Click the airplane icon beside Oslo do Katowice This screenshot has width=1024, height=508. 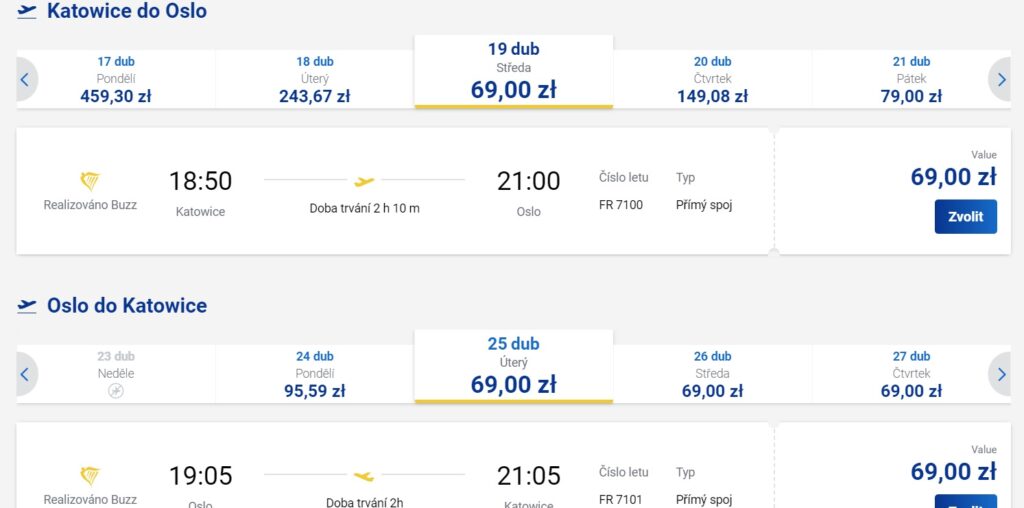click(x=27, y=306)
